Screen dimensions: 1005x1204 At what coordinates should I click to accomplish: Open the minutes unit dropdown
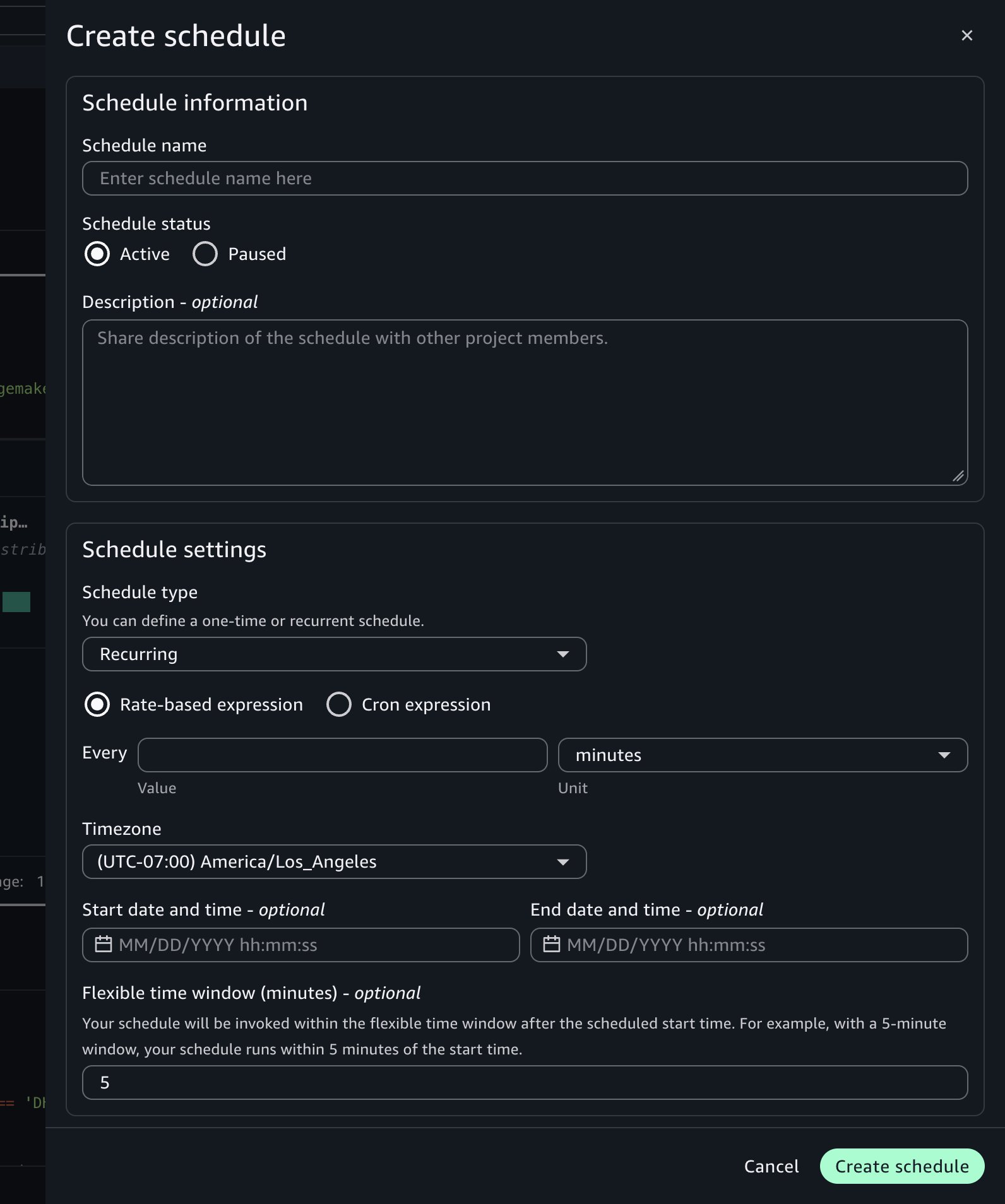point(763,755)
